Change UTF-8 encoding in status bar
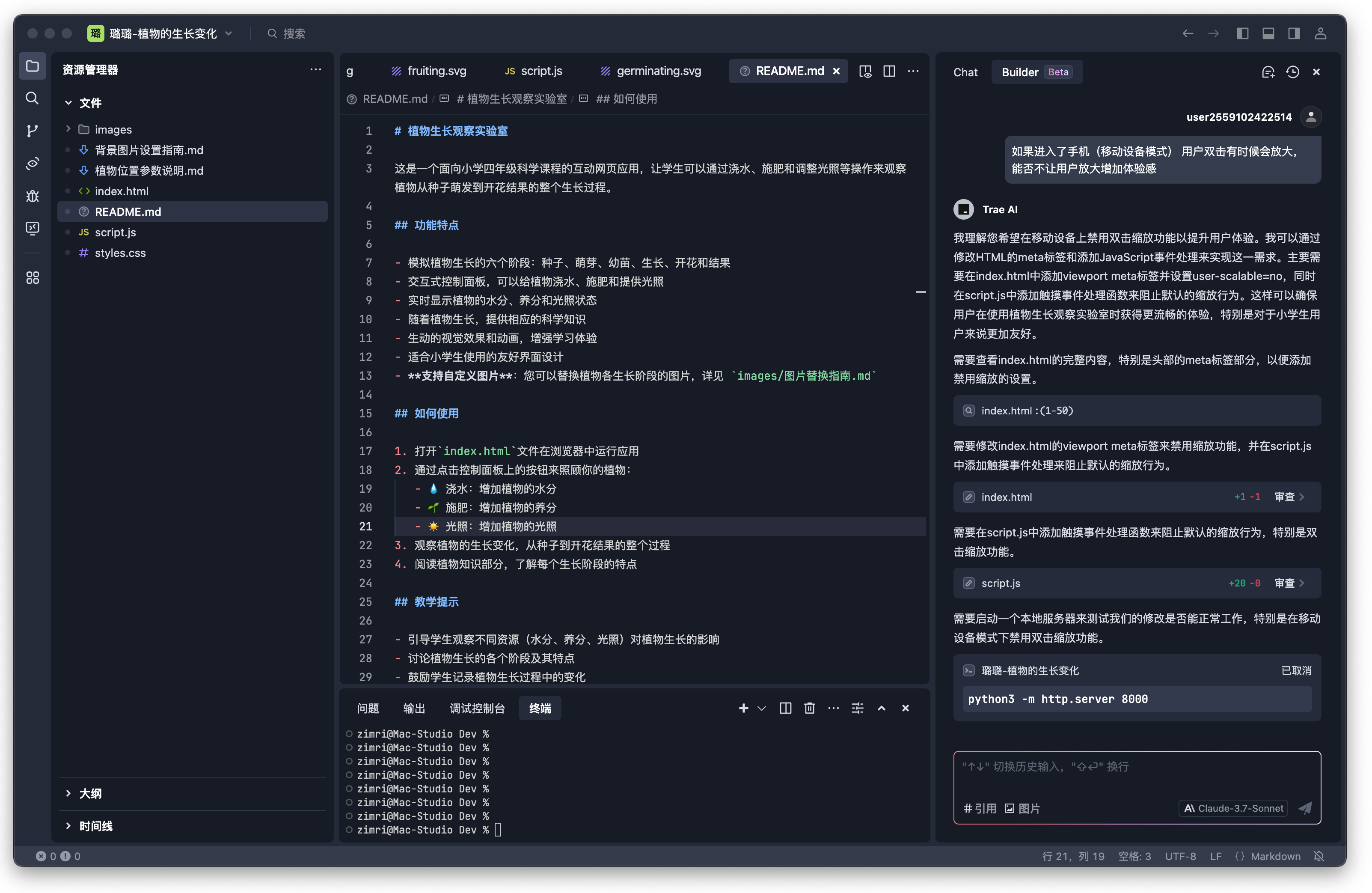The width and height of the screenshot is (1372, 893). 1180,856
